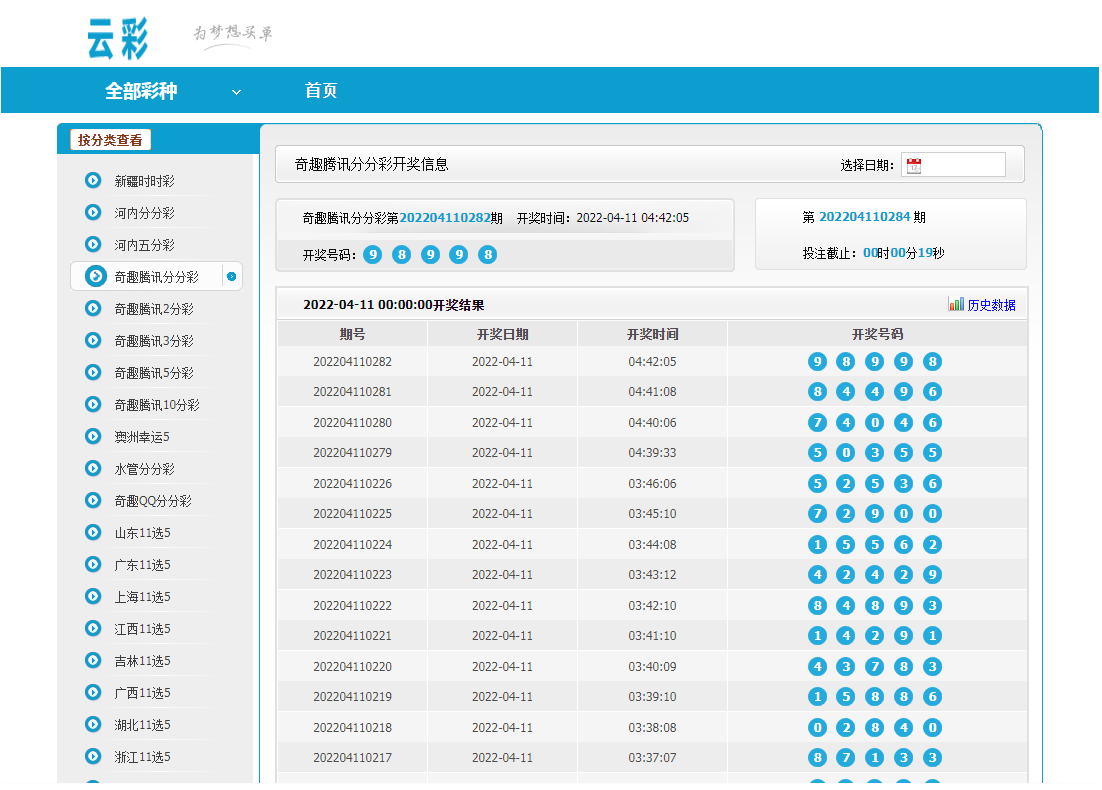Select the 首页 navigation item

point(321,90)
